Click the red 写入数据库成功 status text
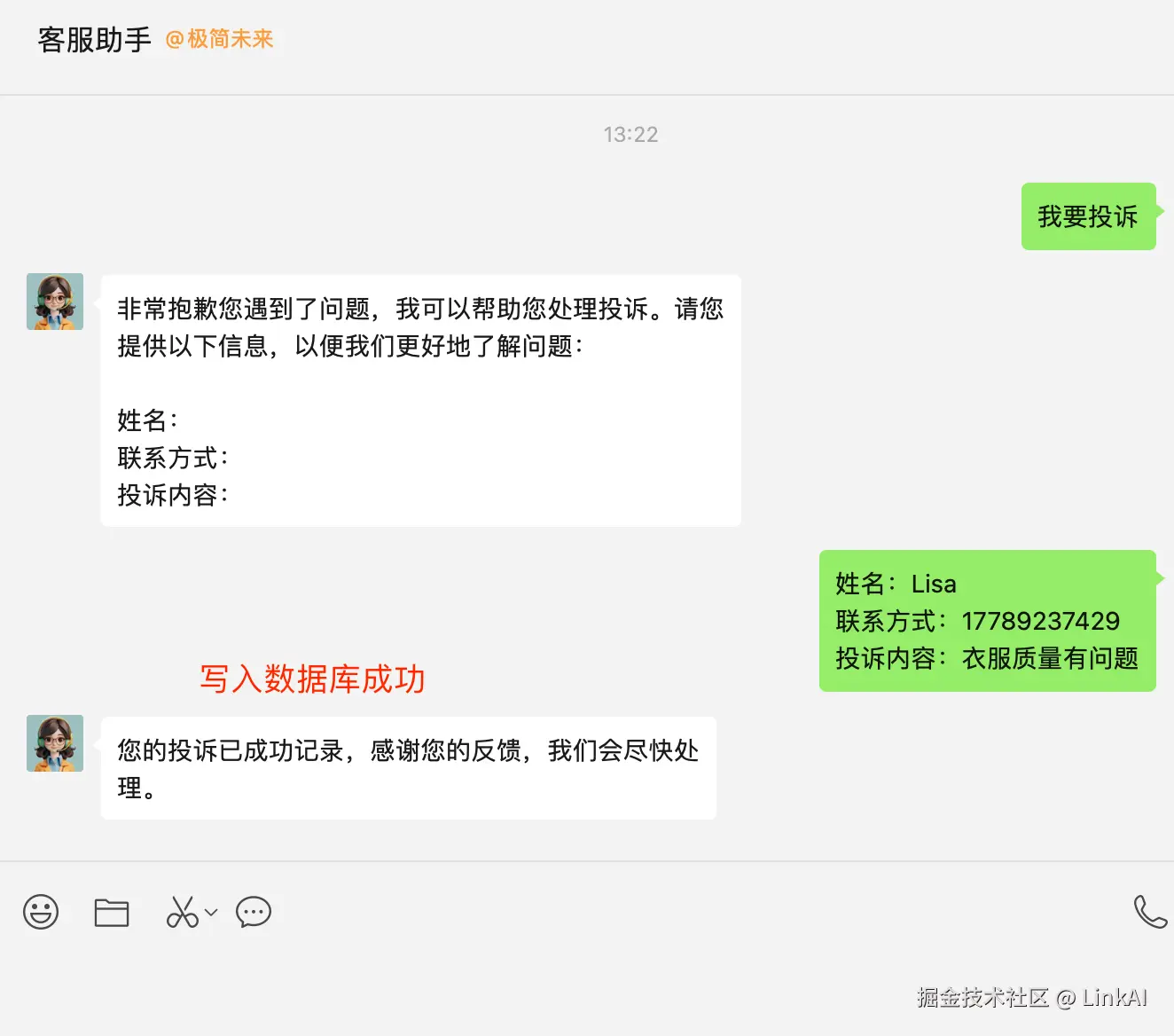Screen dimensions: 1174x1036 click(312, 679)
